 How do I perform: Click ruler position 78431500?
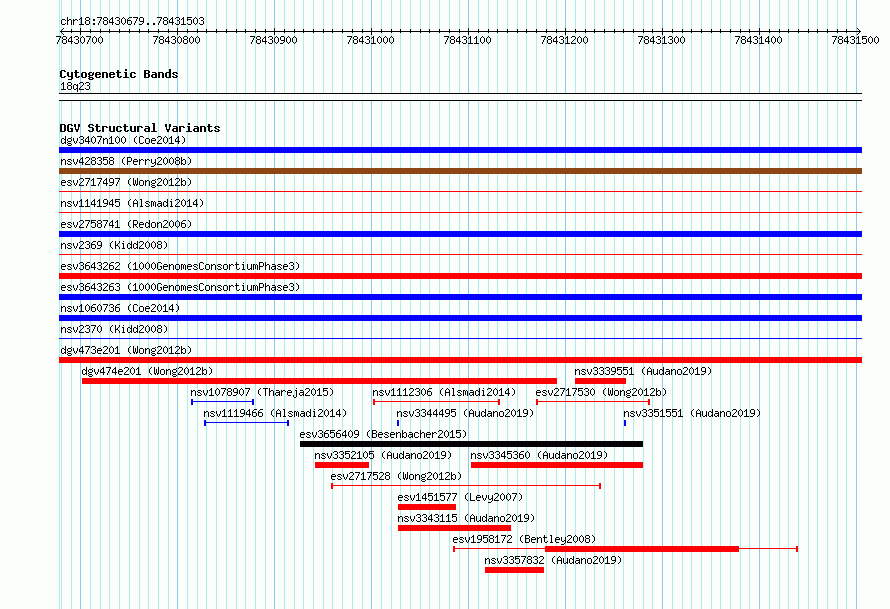pyautogui.click(x=855, y=40)
